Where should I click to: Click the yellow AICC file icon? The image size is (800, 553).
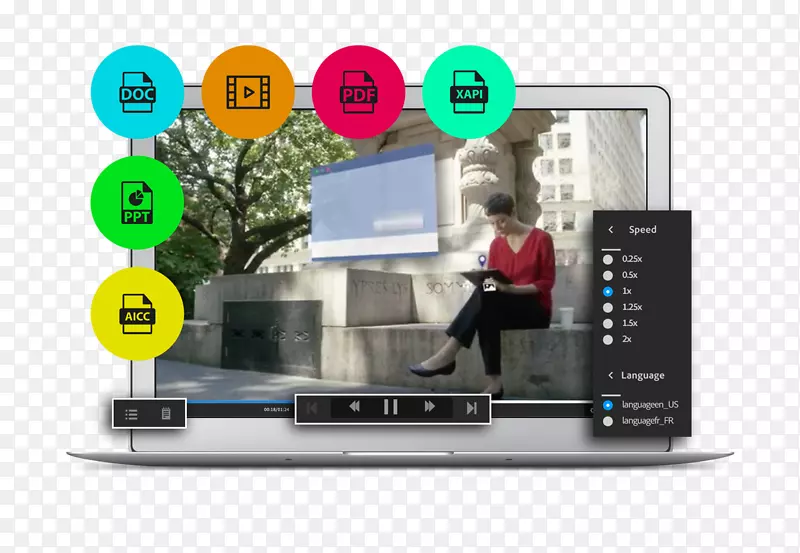click(x=137, y=314)
